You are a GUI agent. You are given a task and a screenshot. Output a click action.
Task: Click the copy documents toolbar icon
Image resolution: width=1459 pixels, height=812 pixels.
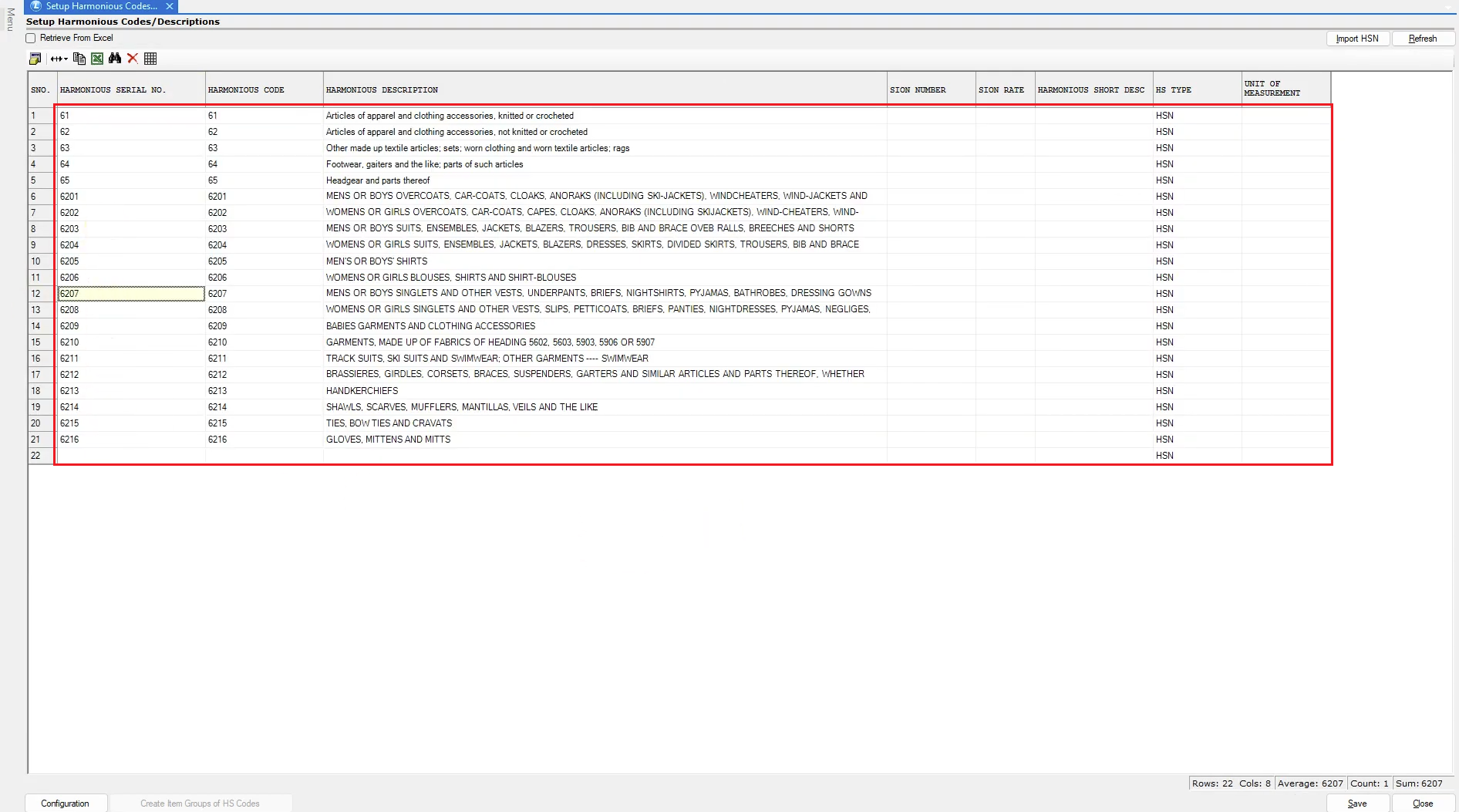coord(79,59)
